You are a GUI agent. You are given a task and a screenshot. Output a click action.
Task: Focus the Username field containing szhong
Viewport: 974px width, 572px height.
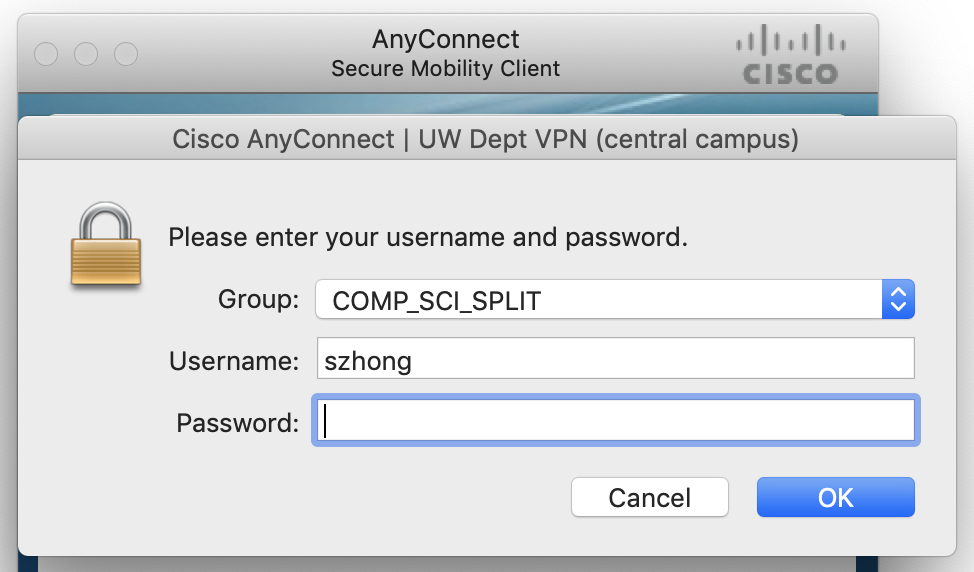coord(614,359)
